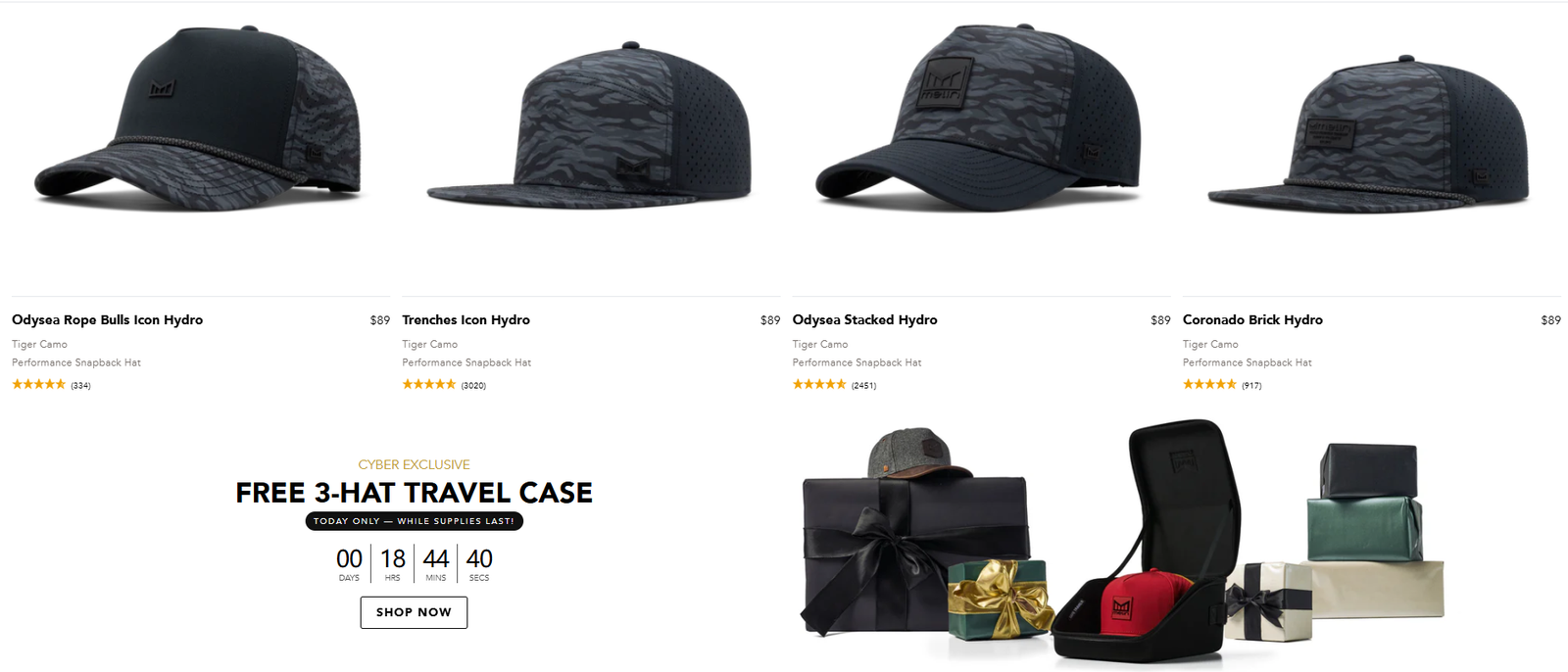Click the Shop Now button
The width and height of the screenshot is (1568, 672).
pos(414,612)
